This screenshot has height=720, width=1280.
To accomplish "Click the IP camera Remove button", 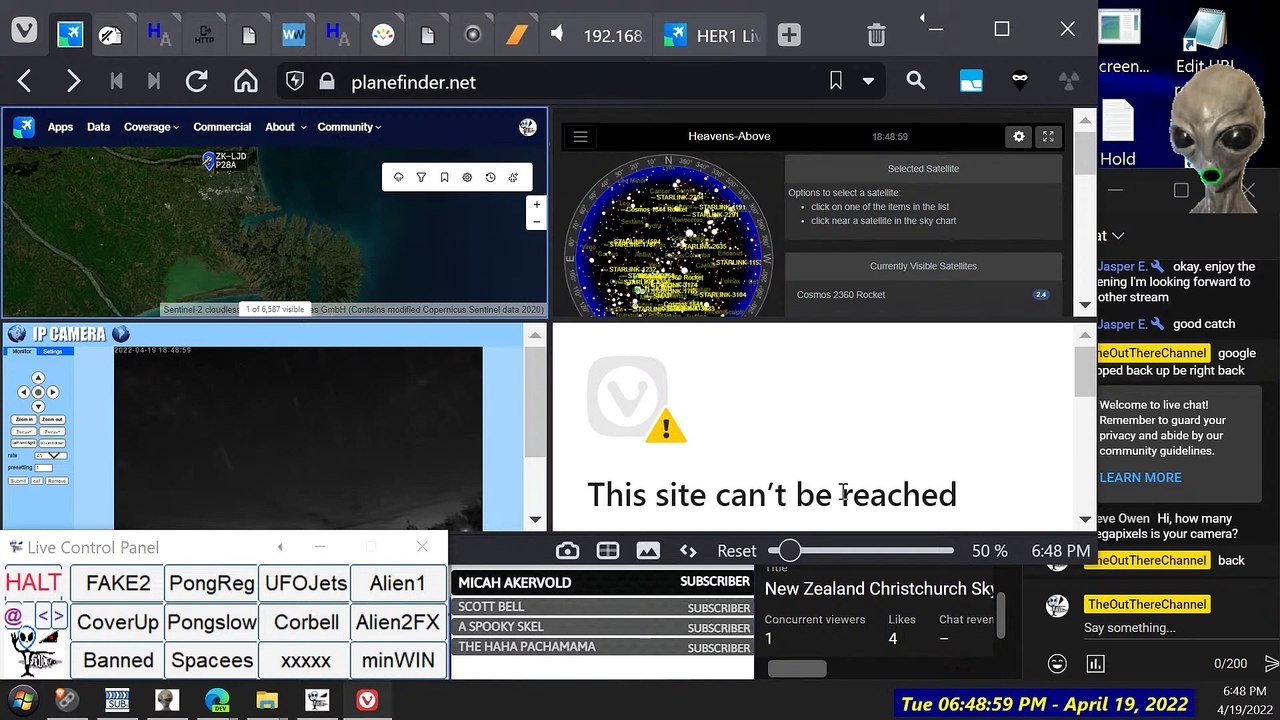I will (56, 481).
